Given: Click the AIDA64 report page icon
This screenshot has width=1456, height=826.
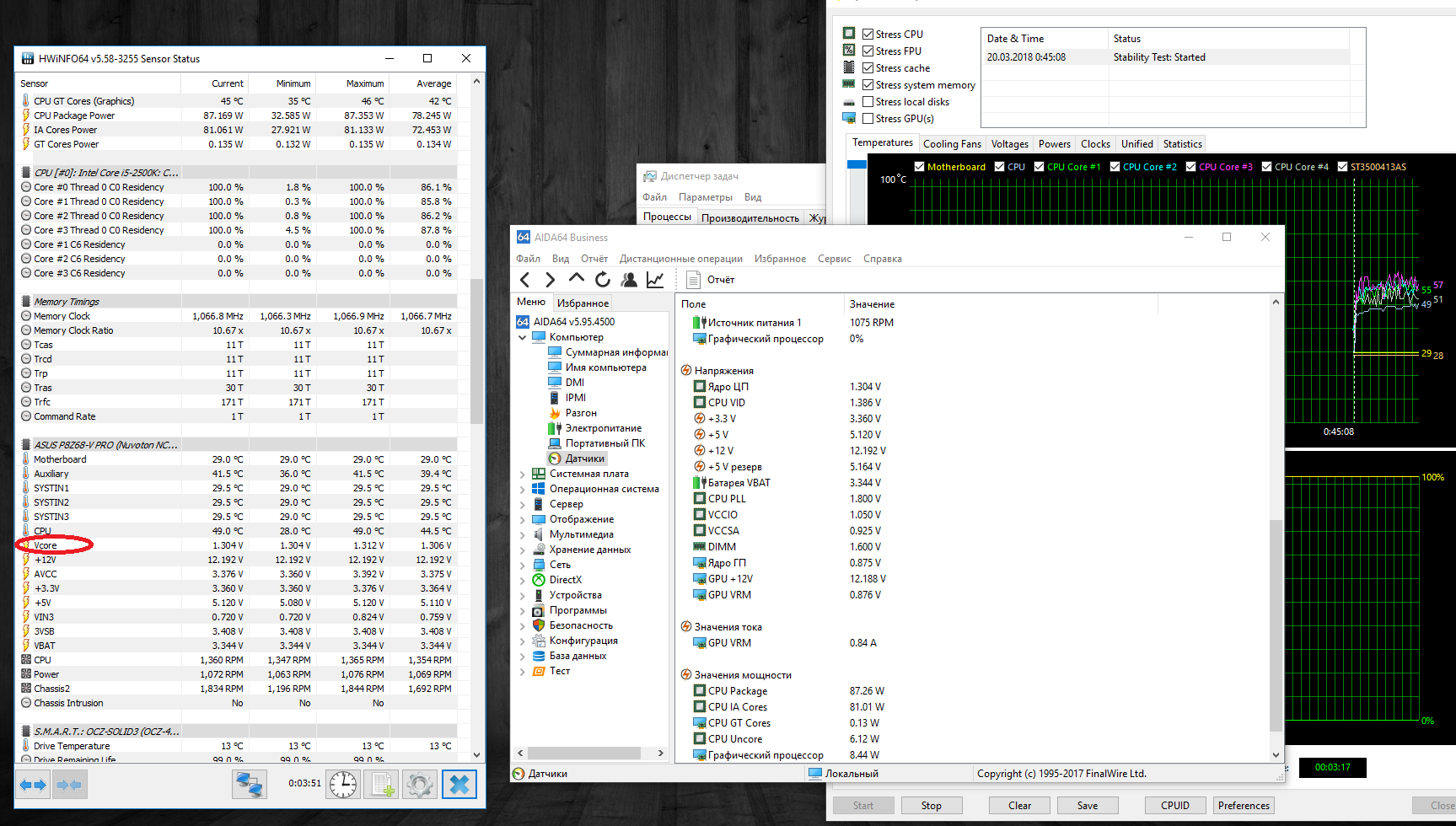Looking at the screenshot, I should (x=693, y=280).
